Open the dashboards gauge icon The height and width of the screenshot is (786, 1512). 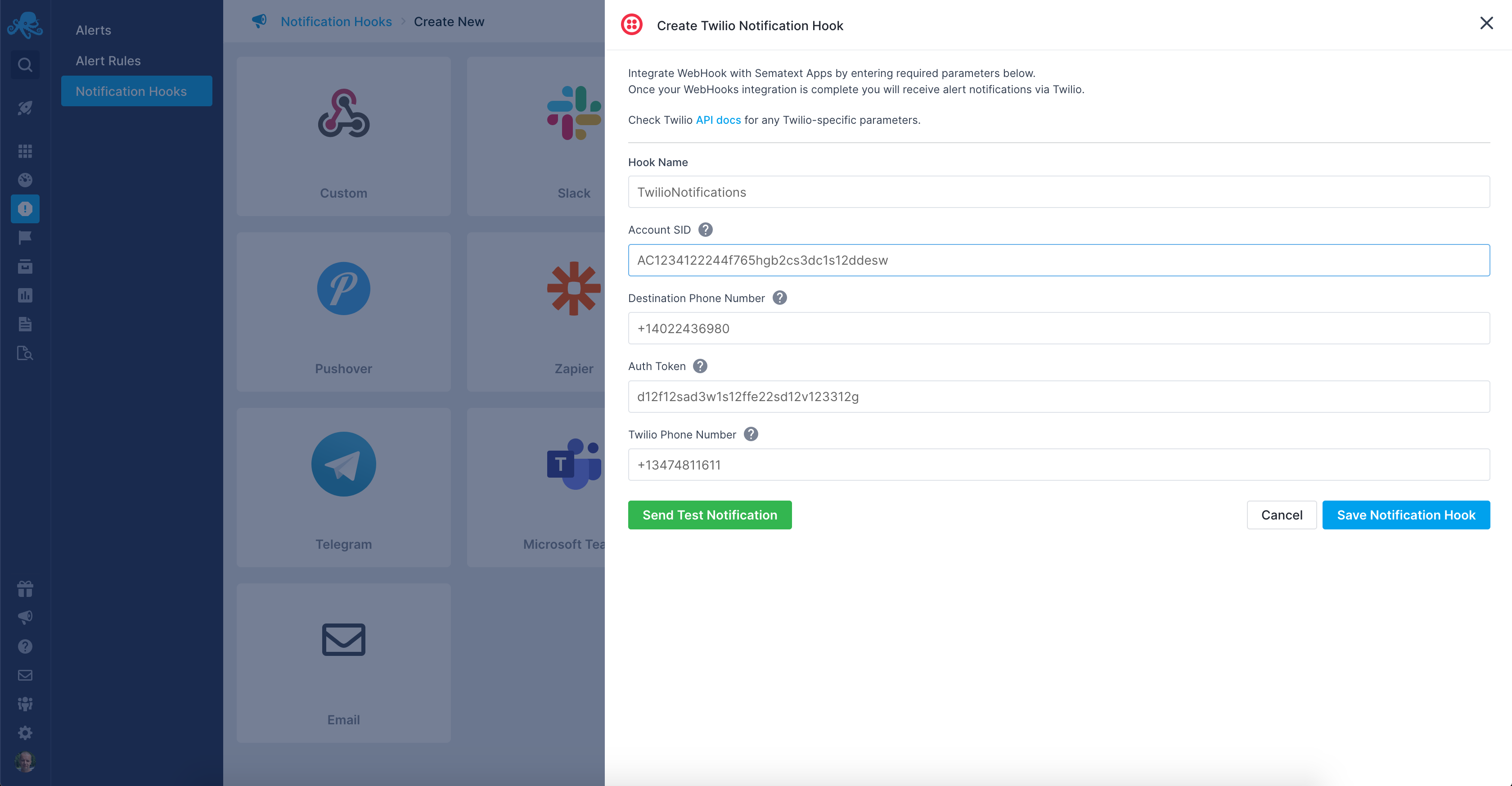tap(25, 180)
